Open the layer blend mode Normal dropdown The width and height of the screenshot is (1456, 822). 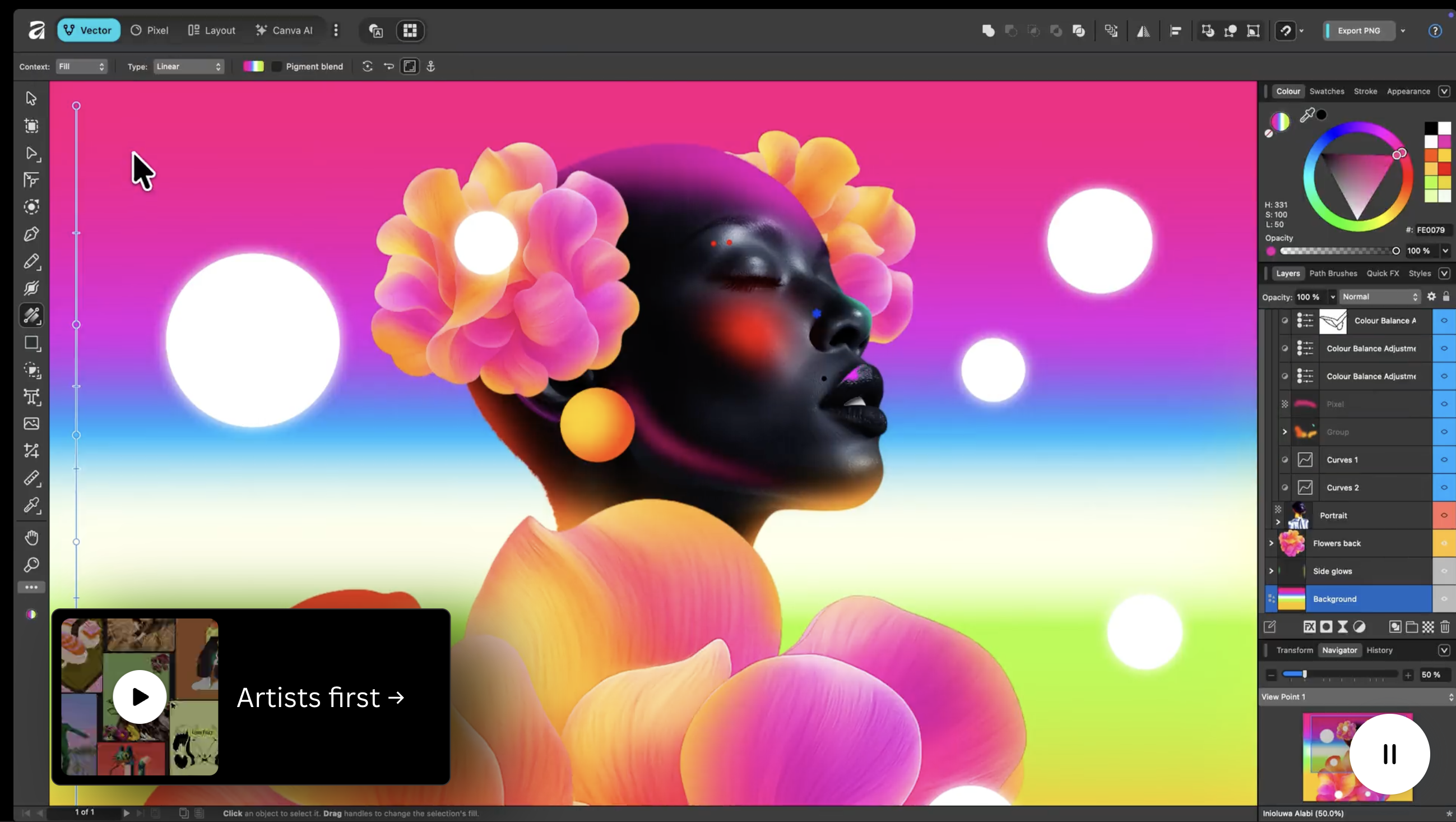point(1380,297)
